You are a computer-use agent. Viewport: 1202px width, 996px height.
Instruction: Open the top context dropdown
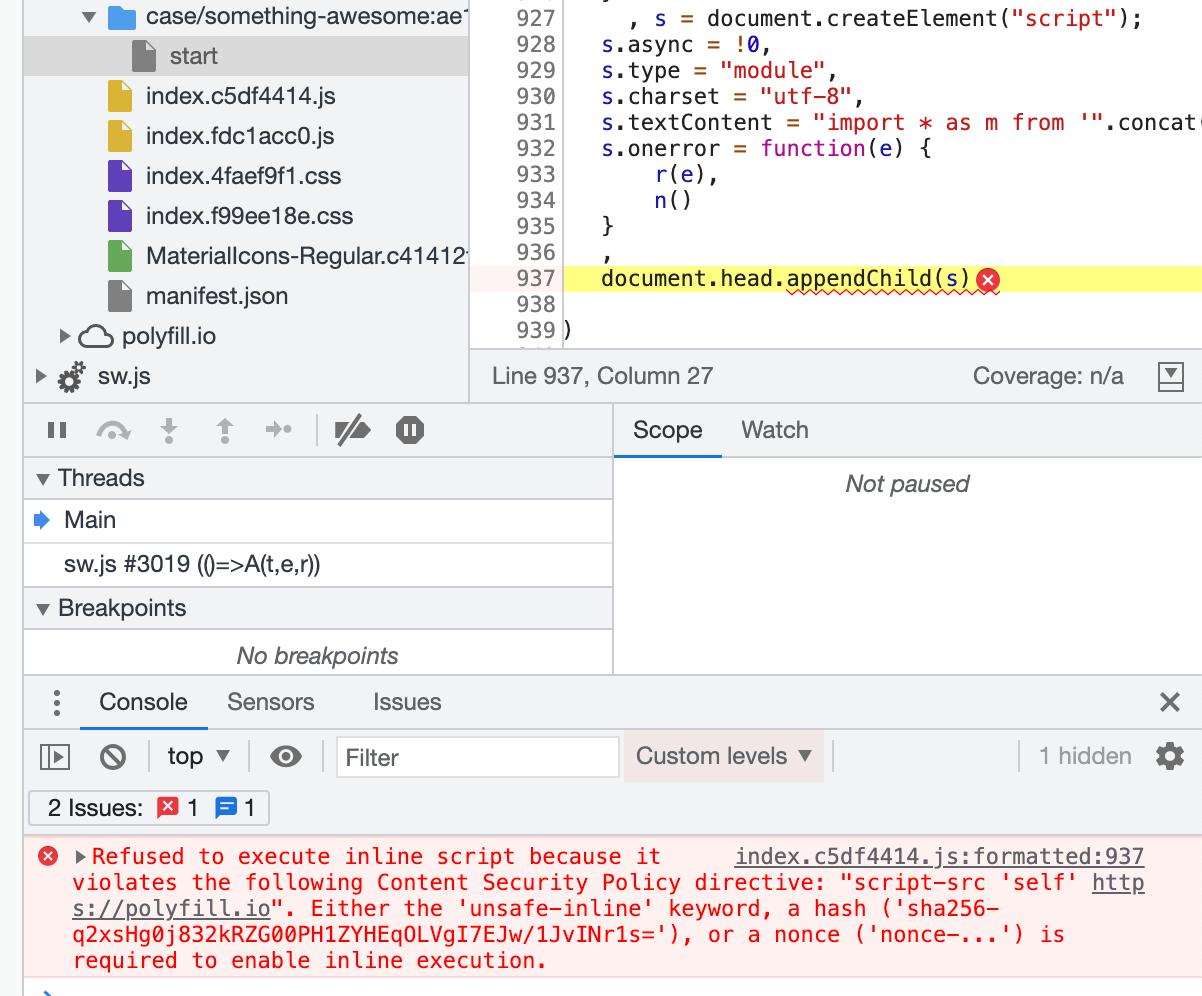(199, 756)
